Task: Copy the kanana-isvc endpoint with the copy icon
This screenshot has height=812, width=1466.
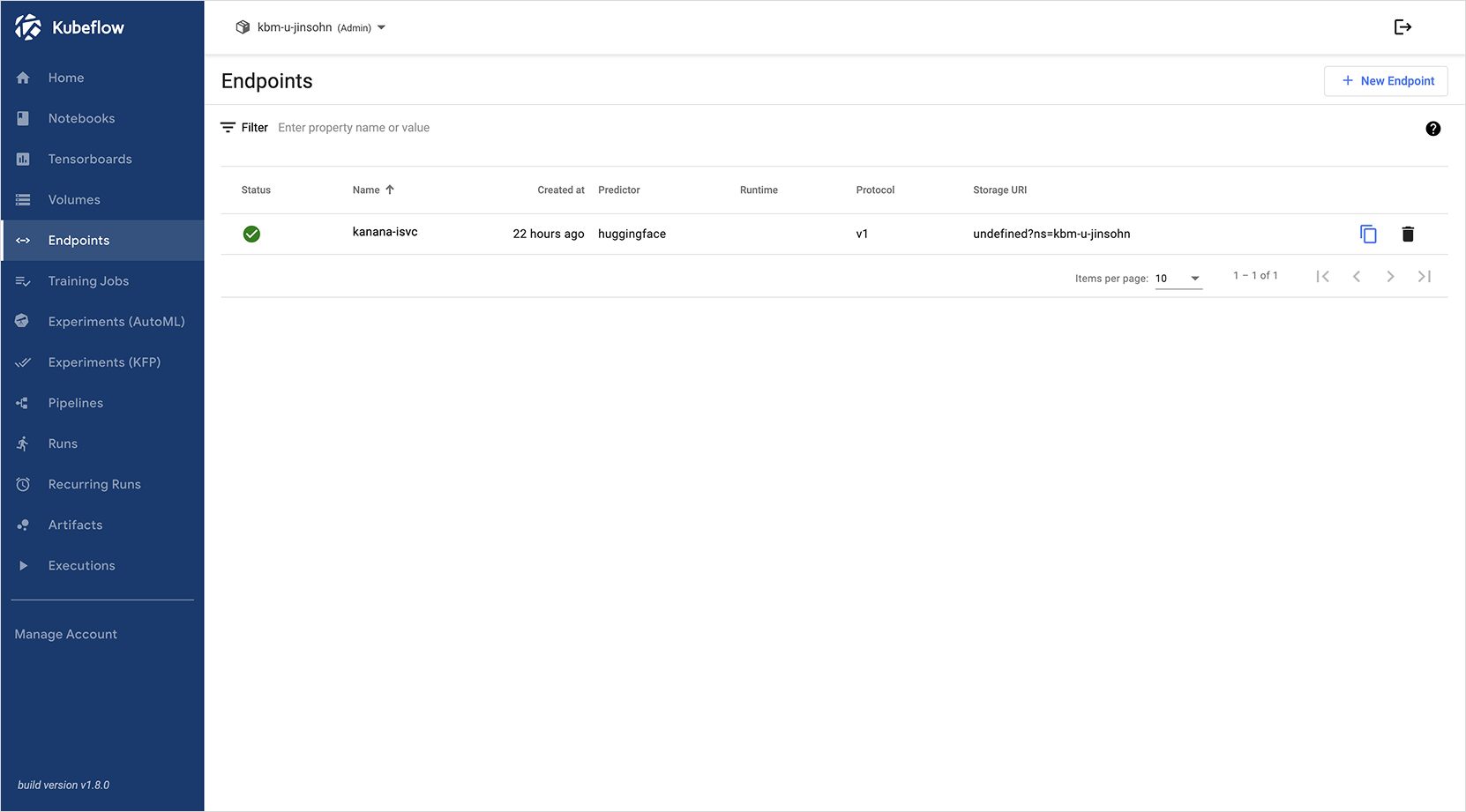Action: 1368,234
